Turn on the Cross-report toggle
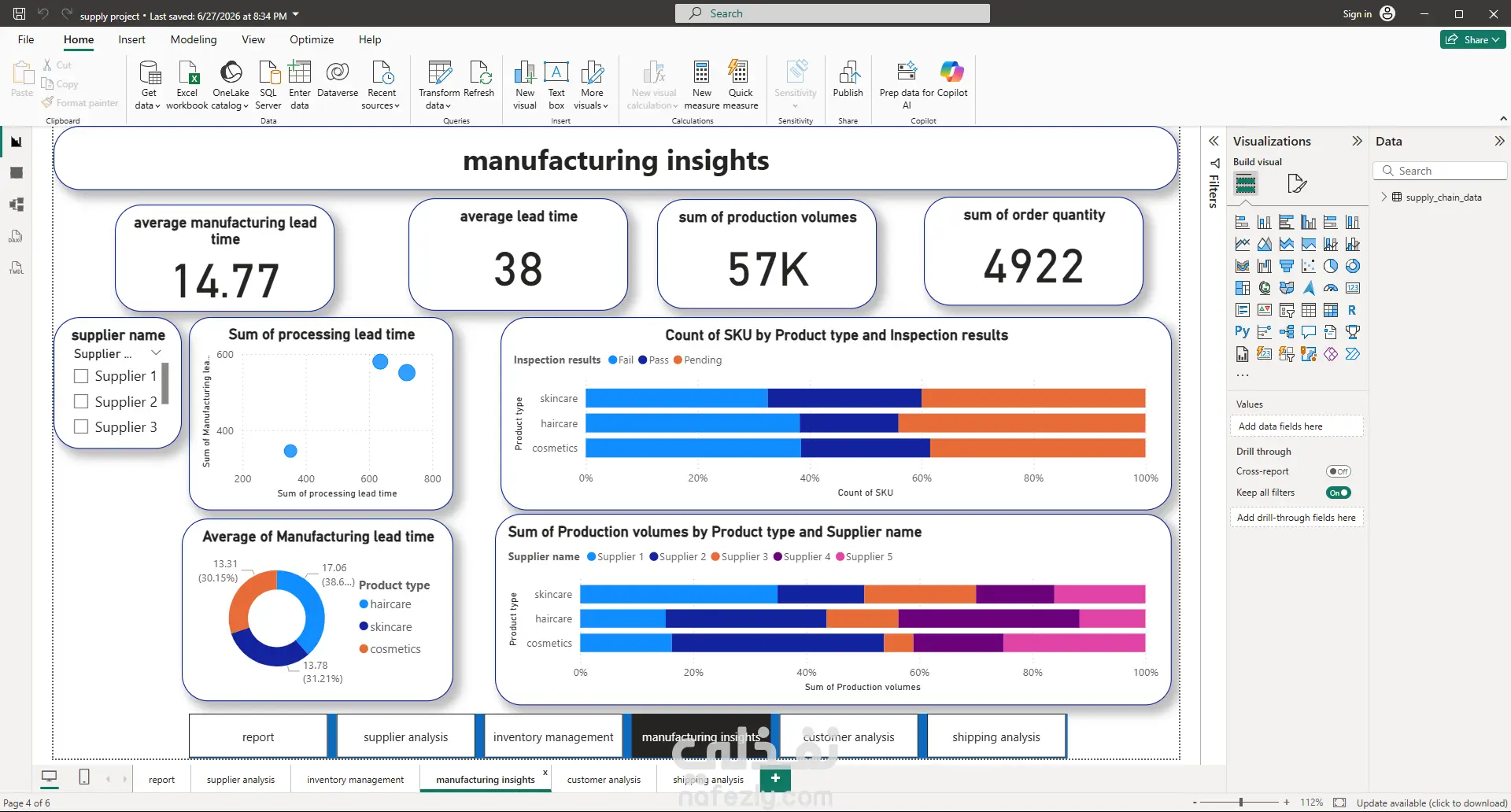1511x812 pixels. pos(1338,471)
